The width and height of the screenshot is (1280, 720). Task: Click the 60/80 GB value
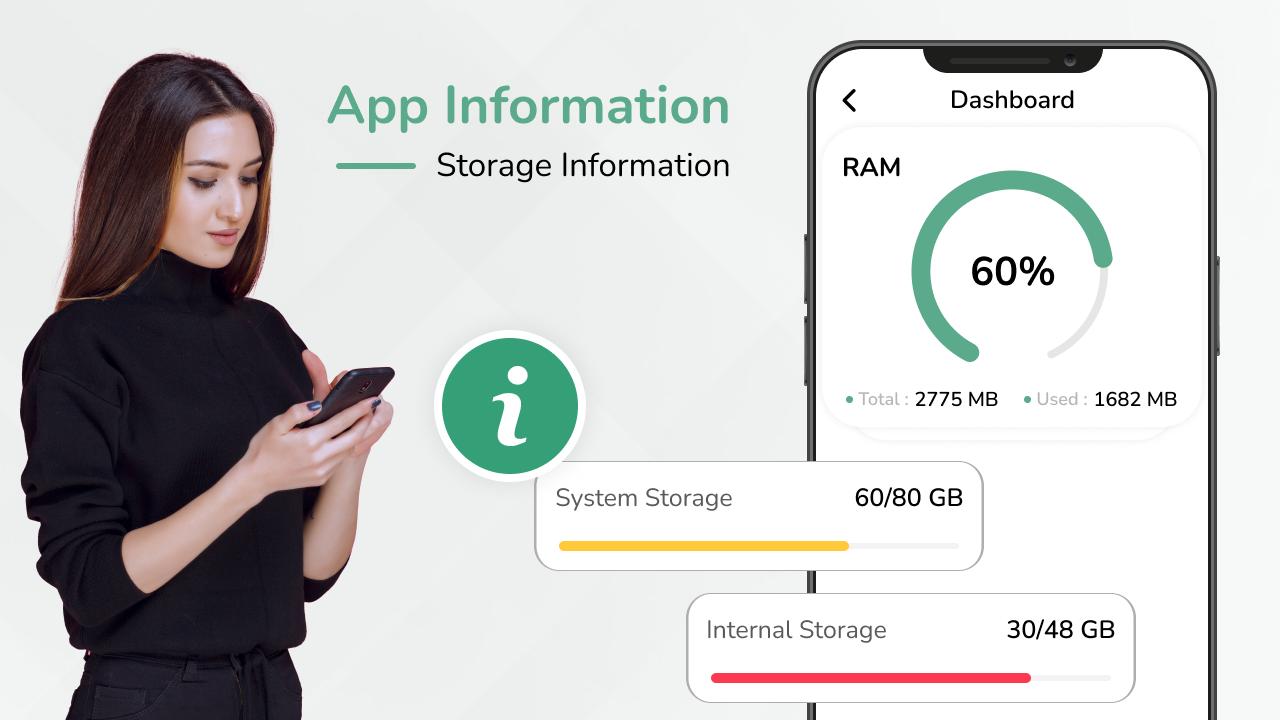908,498
